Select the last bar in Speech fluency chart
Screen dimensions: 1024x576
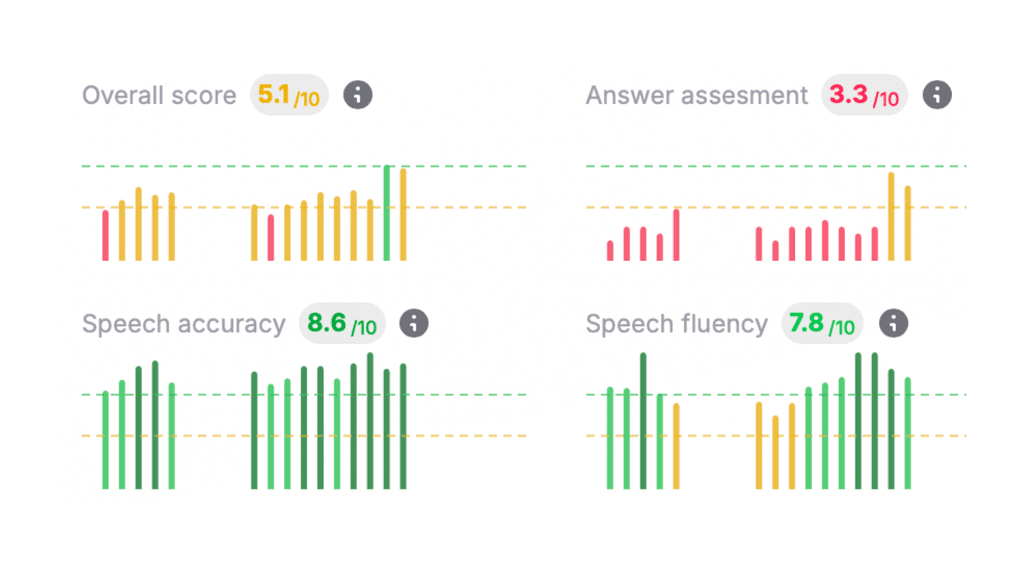908,432
